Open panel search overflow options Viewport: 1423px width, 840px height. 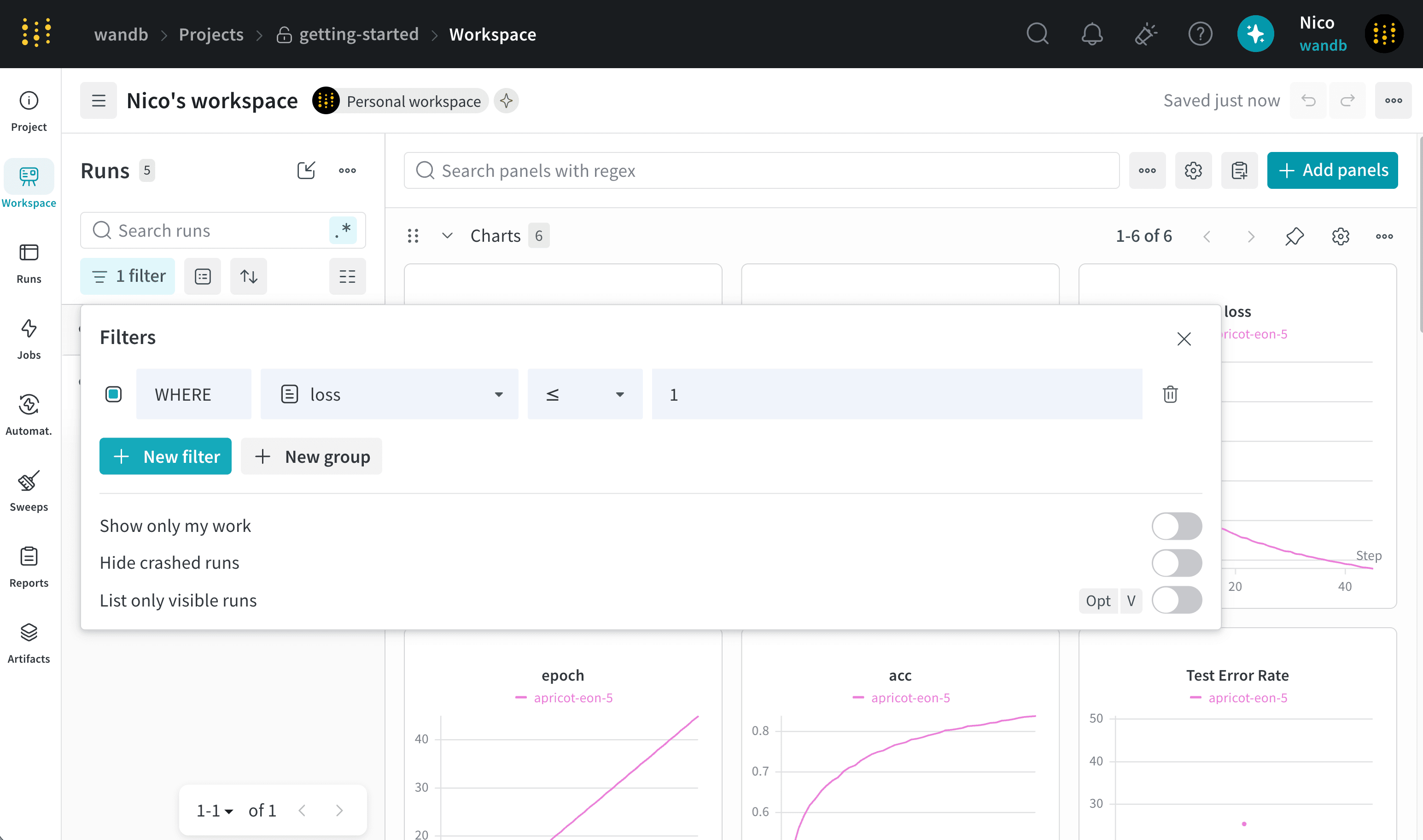point(1147,170)
